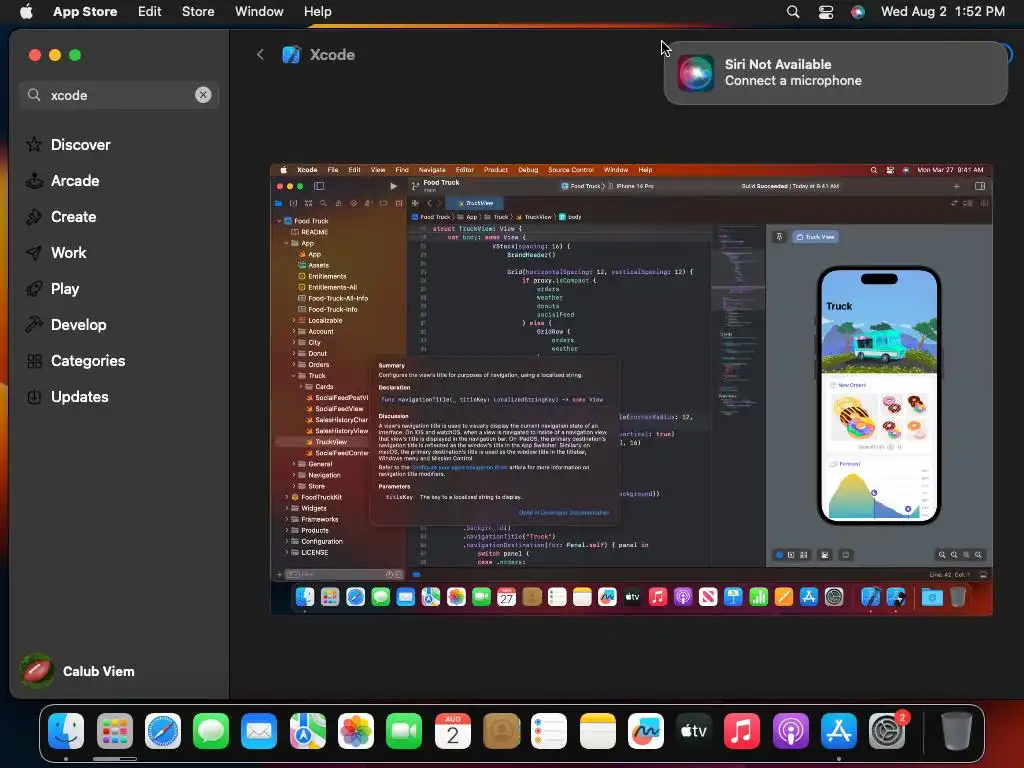This screenshot has width=1024, height=768.
Task: Activate Siri from the menu bar
Action: 857,11
